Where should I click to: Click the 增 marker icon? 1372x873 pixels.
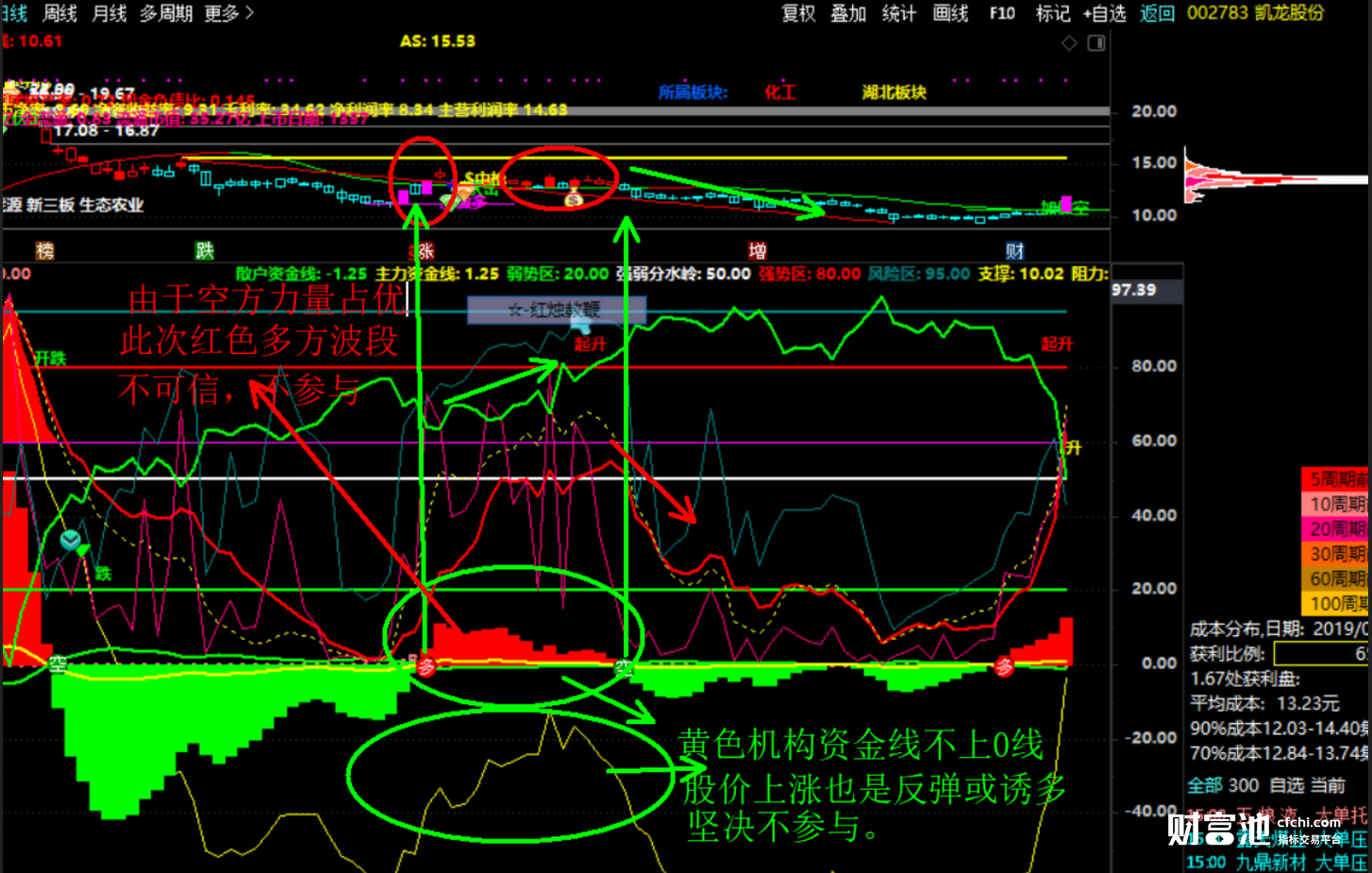(x=758, y=250)
